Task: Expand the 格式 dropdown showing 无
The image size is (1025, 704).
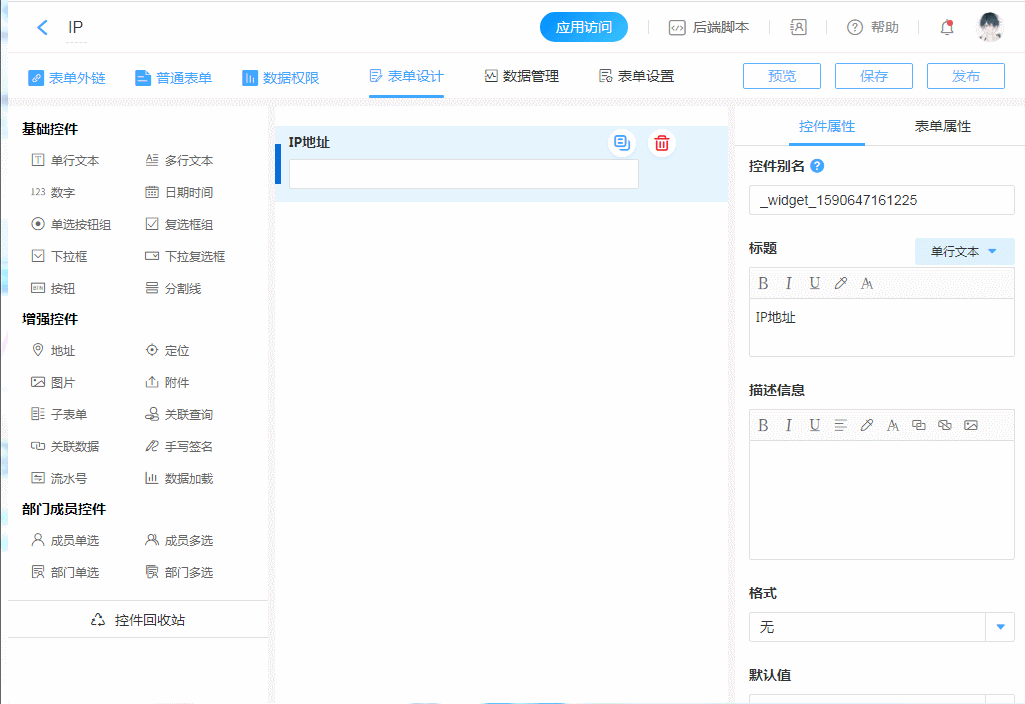Action: (x=1000, y=627)
